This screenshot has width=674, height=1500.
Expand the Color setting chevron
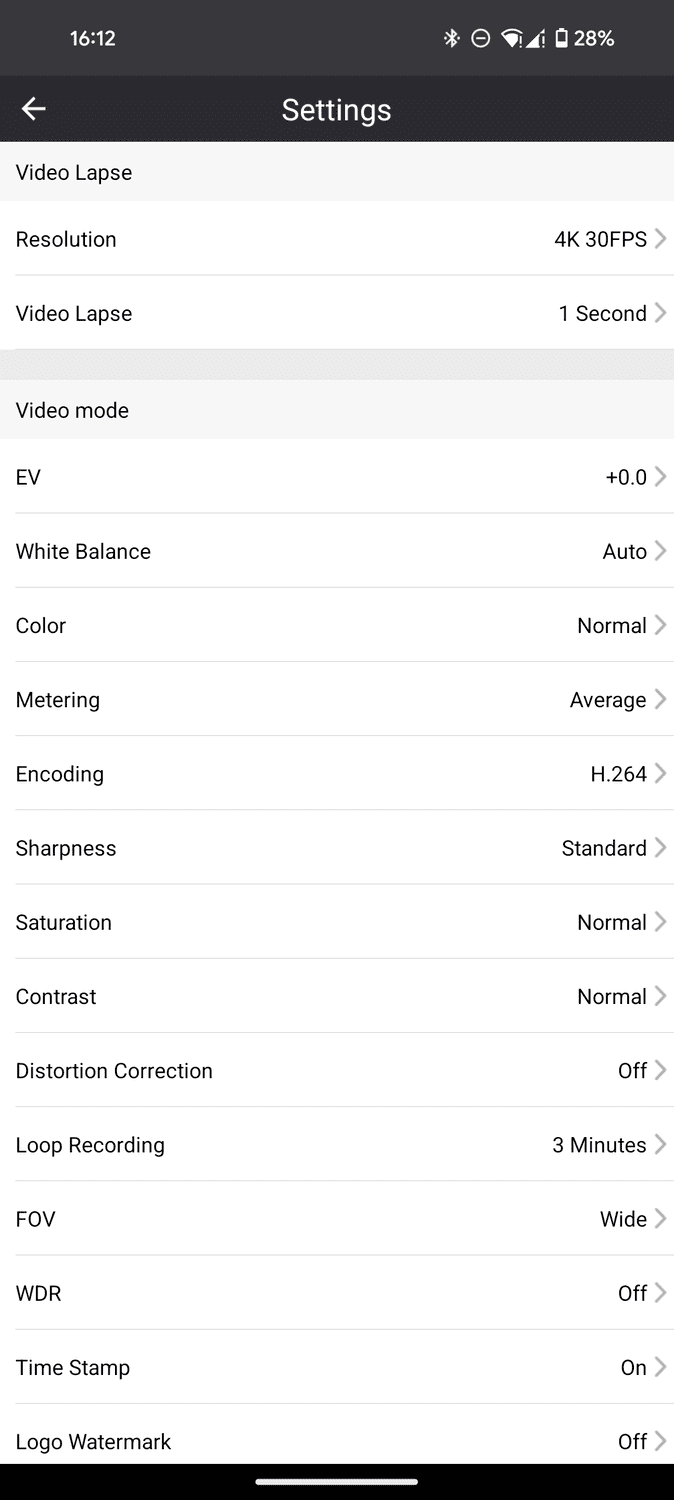click(660, 625)
